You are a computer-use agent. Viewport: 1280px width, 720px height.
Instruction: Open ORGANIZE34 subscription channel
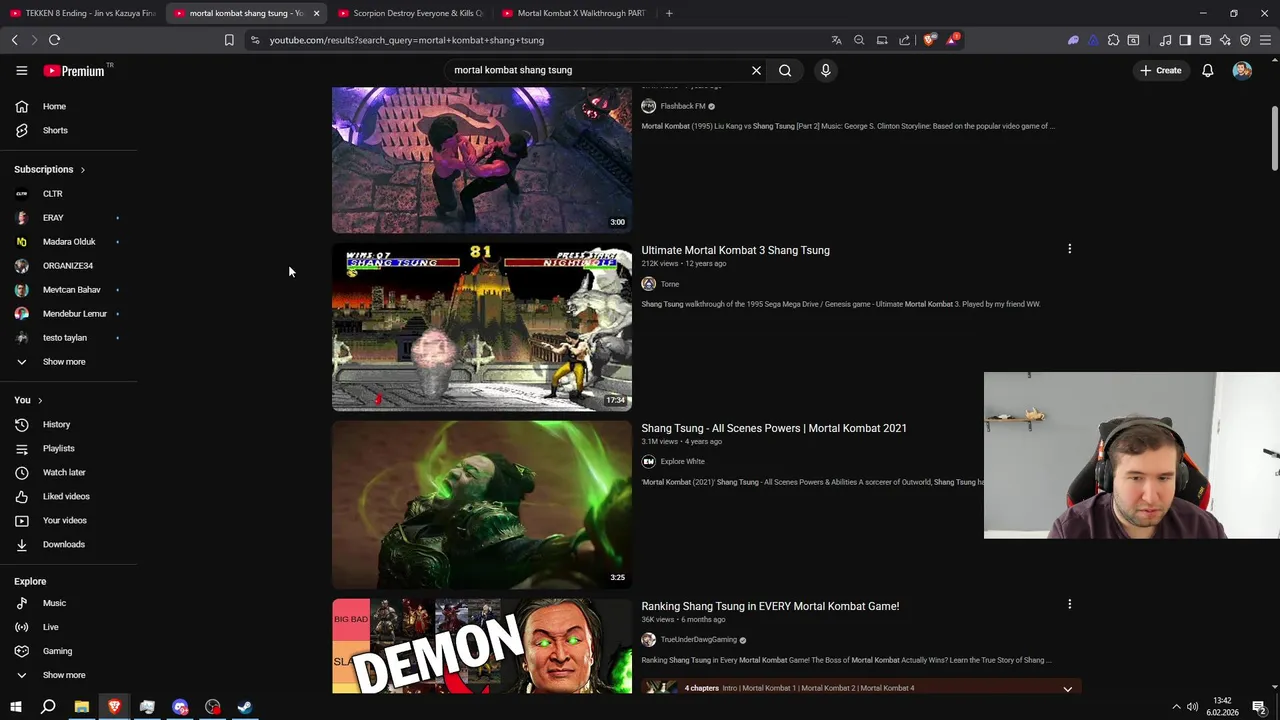[x=68, y=265]
